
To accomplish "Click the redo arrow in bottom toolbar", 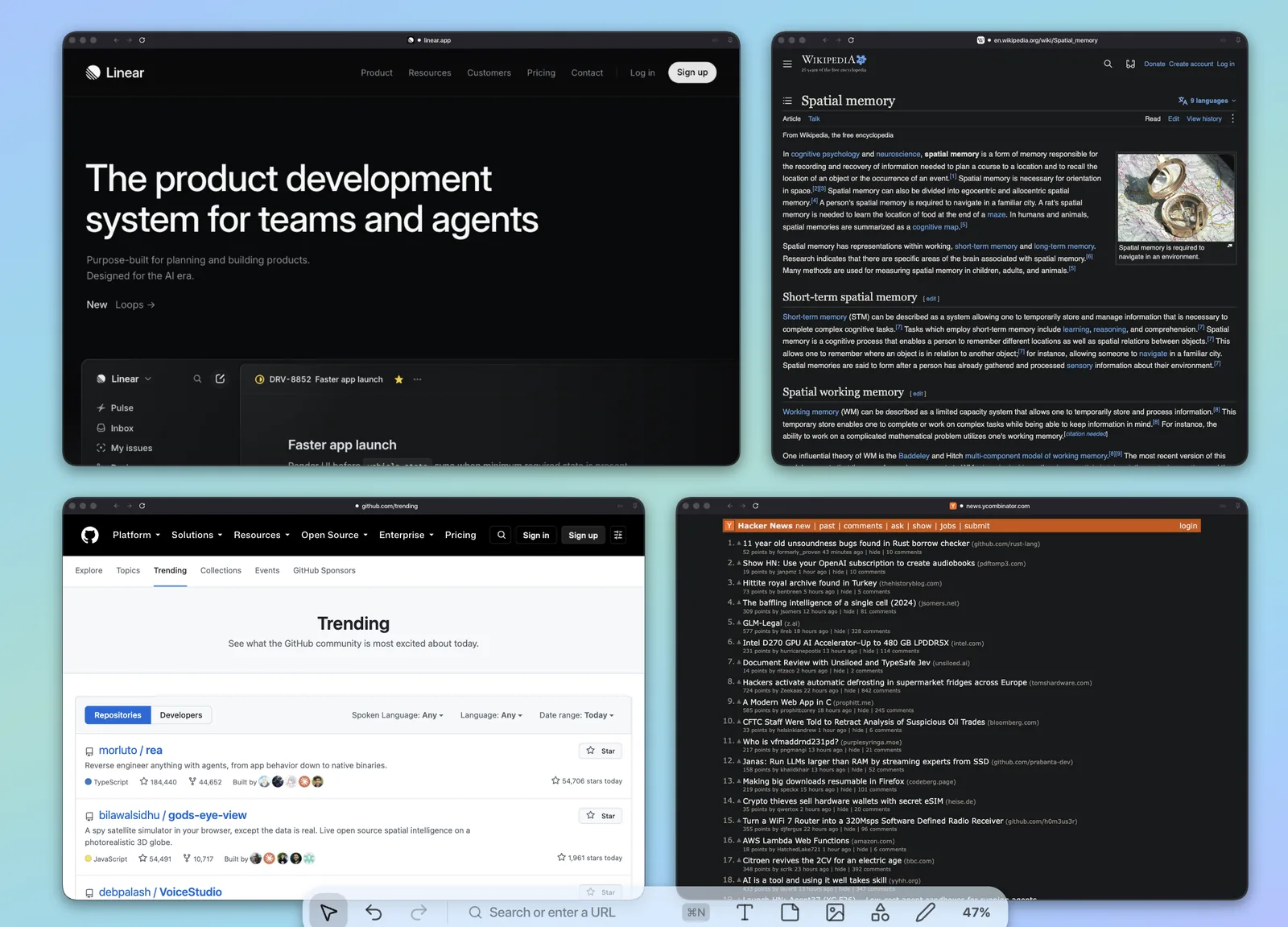I will (419, 913).
